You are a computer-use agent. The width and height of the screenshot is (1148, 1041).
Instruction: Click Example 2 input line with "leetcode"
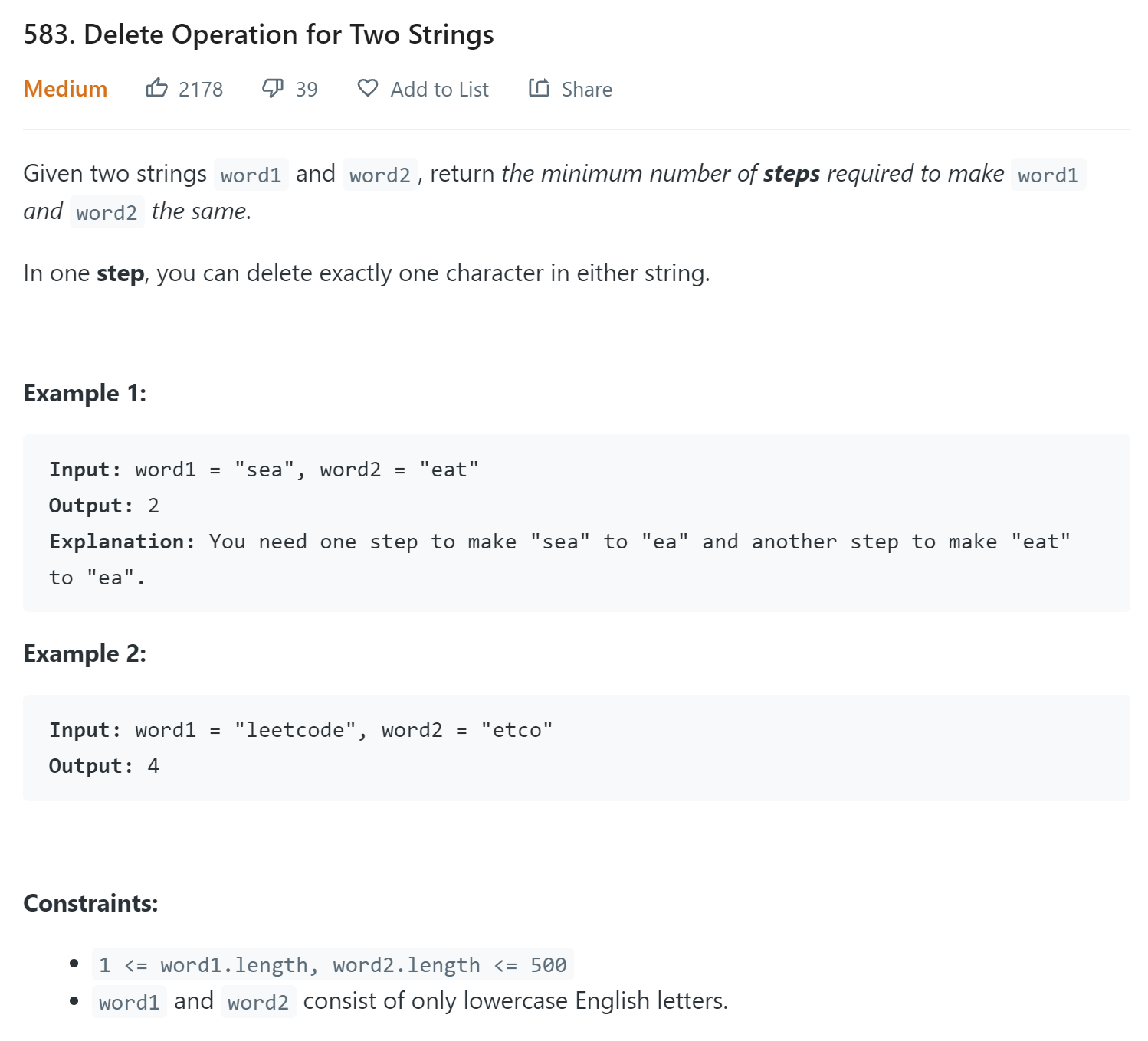click(300, 730)
